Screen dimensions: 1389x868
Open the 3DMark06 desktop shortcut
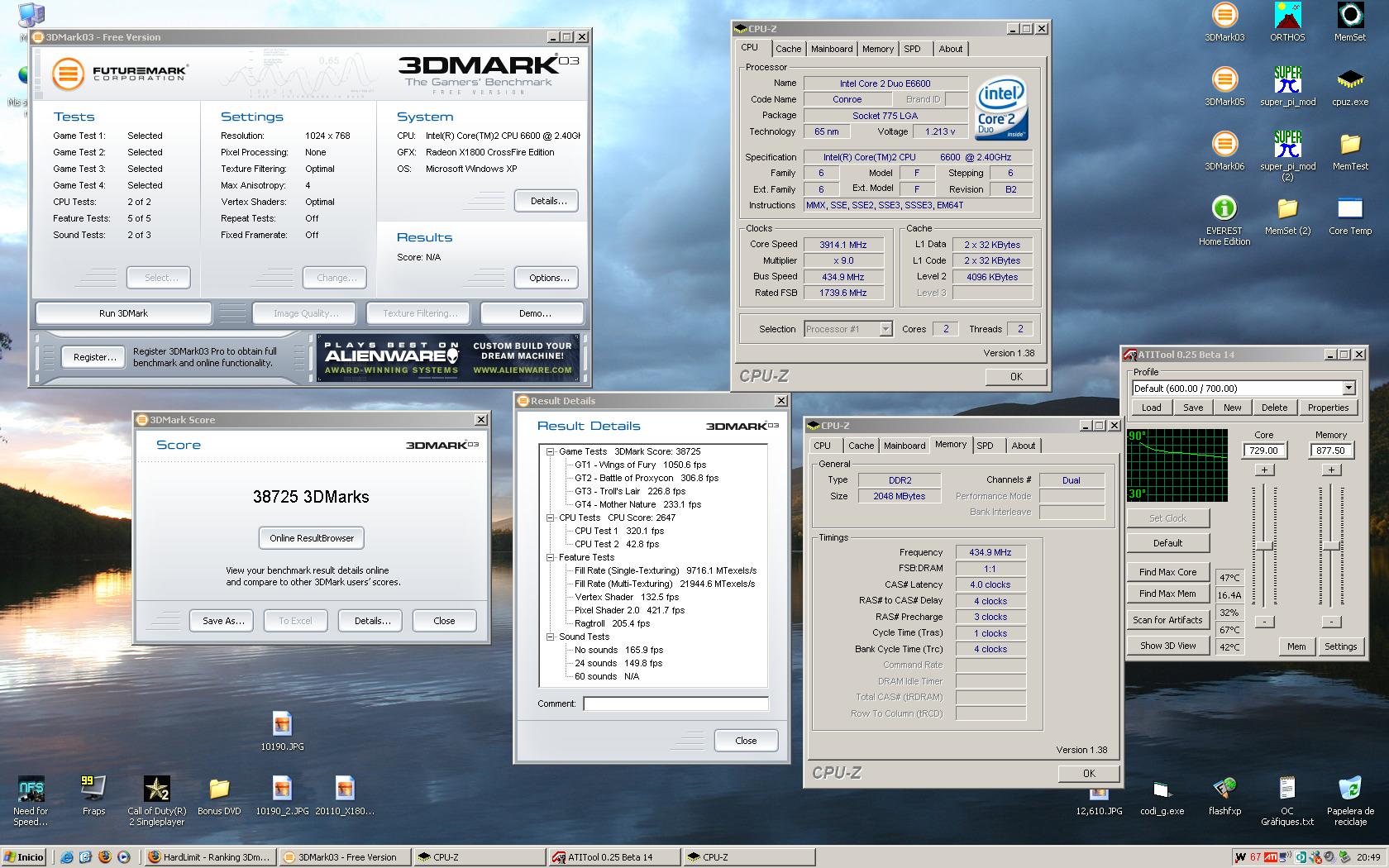click(1224, 151)
